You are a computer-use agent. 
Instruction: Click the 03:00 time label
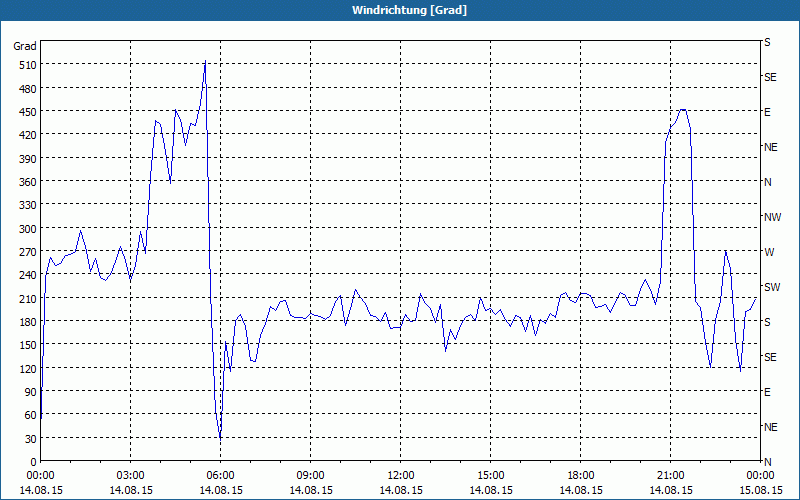131,476
